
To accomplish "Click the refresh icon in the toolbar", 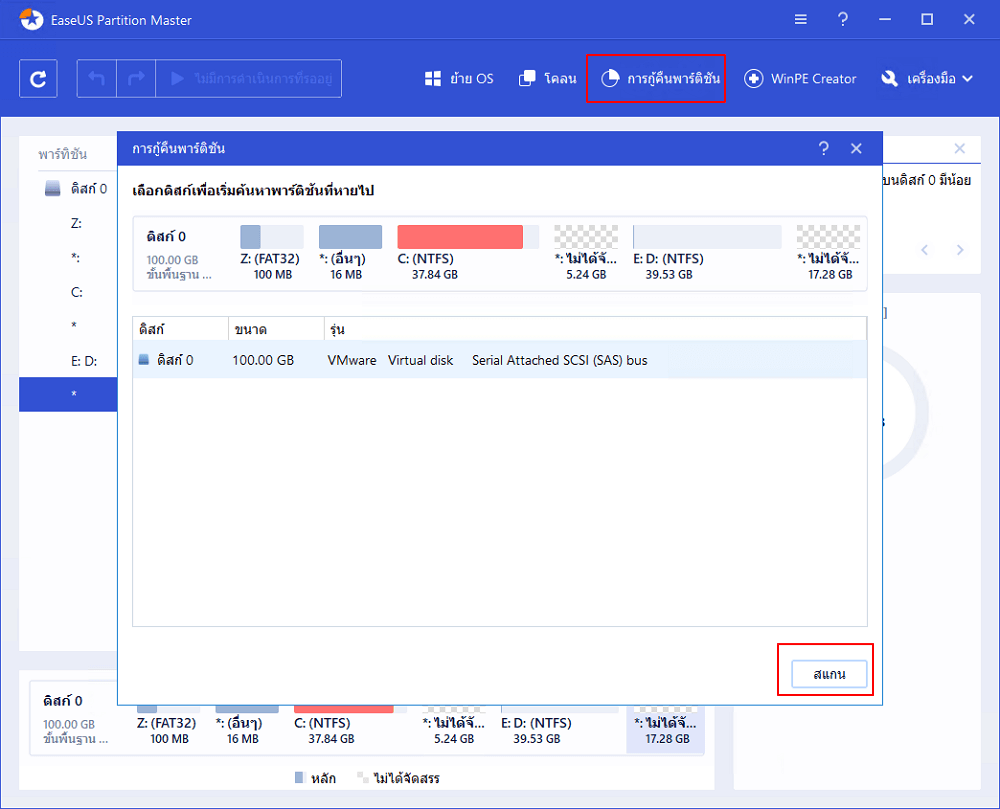I will tap(38, 78).
